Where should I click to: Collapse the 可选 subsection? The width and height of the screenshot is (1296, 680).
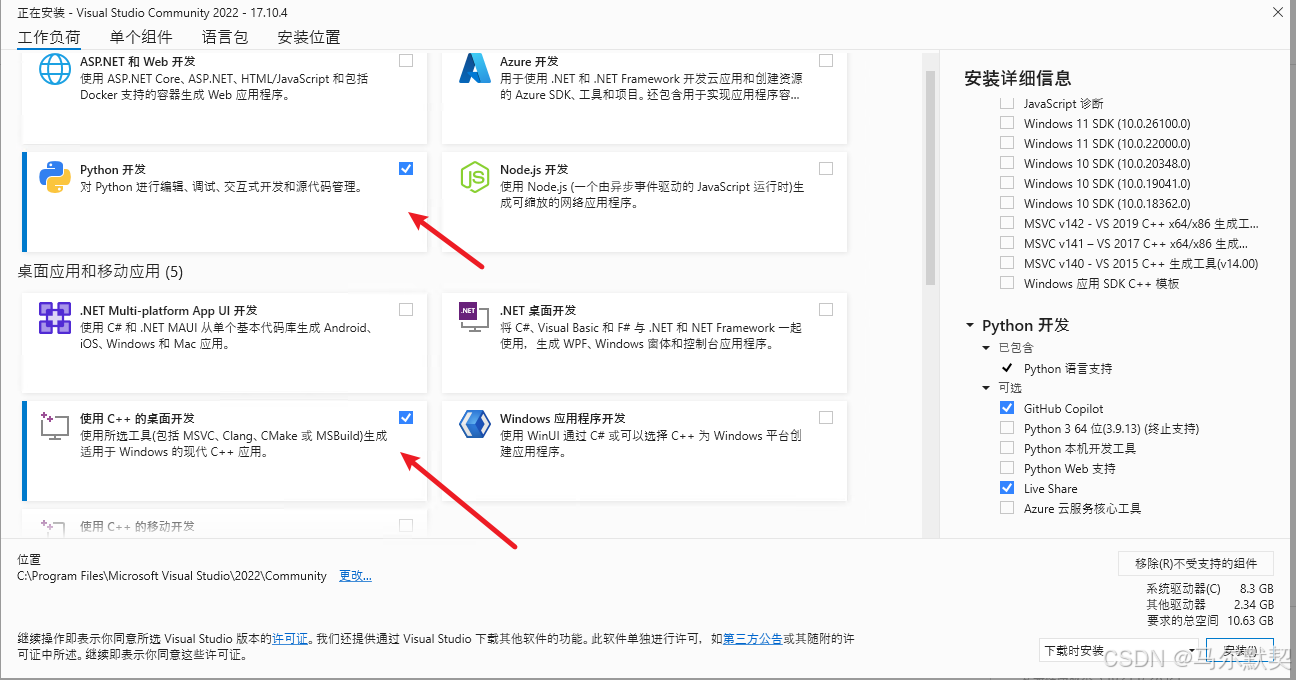(986, 388)
